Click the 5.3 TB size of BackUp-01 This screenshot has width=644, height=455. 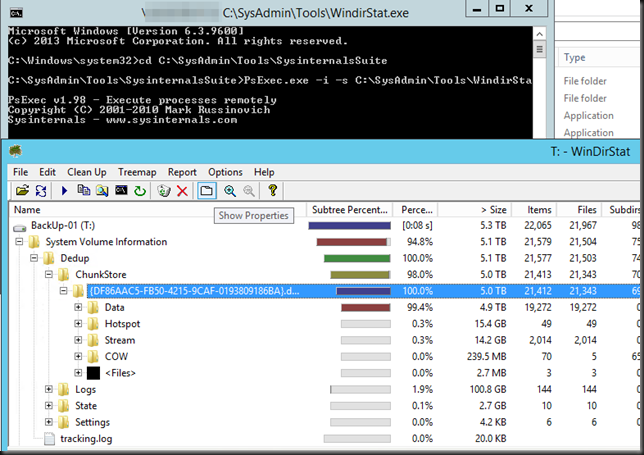point(493,225)
